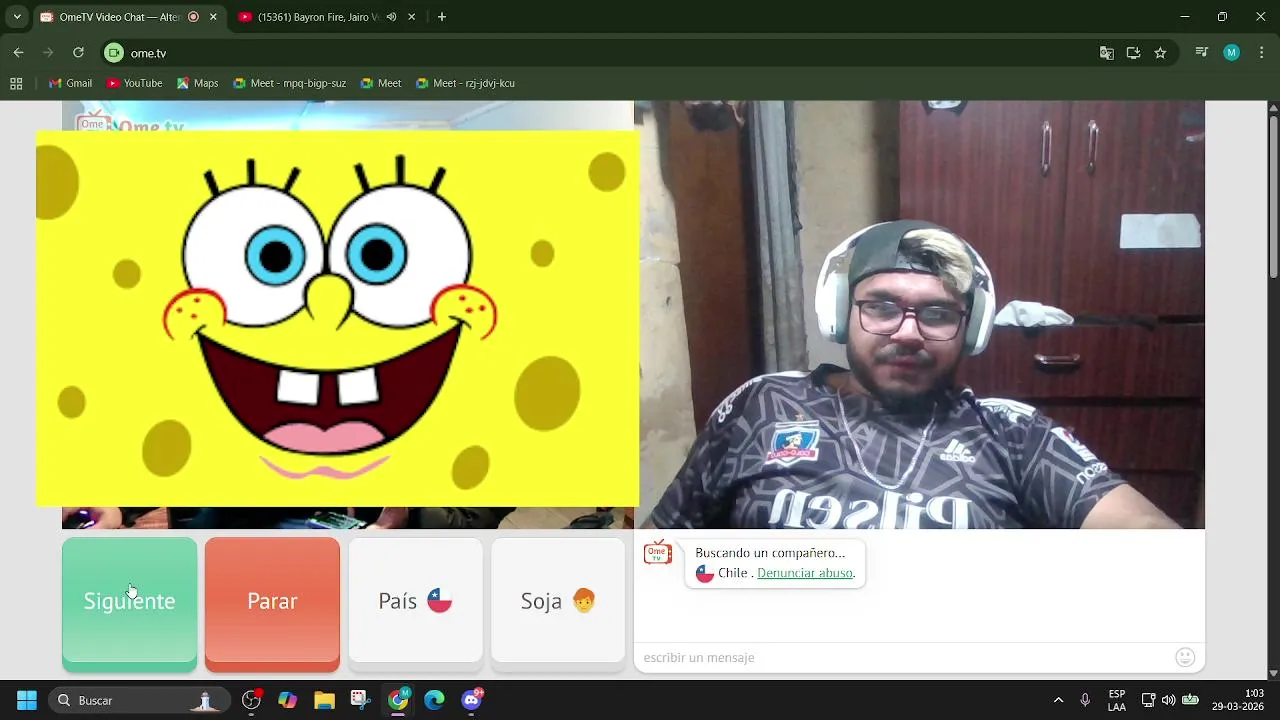Open Discord from the taskbar
Image resolution: width=1280 pixels, height=720 pixels.
point(471,700)
